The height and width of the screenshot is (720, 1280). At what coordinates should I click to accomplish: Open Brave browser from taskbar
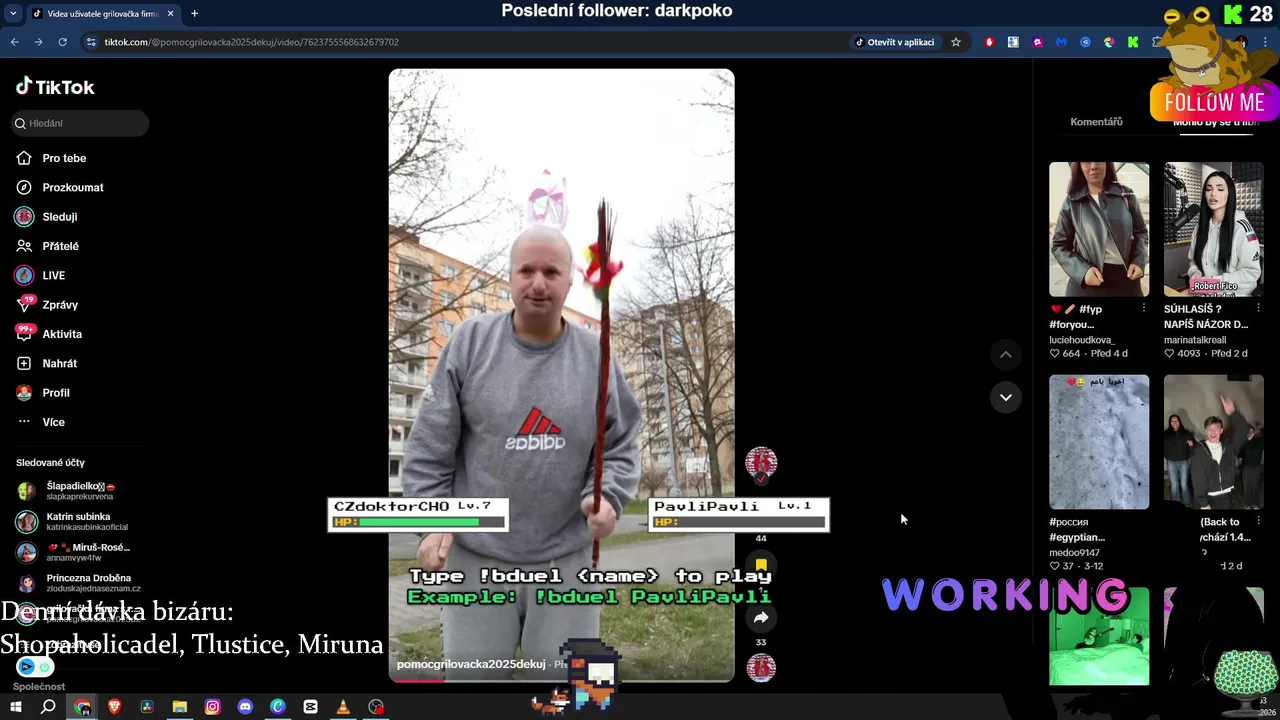point(114,707)
